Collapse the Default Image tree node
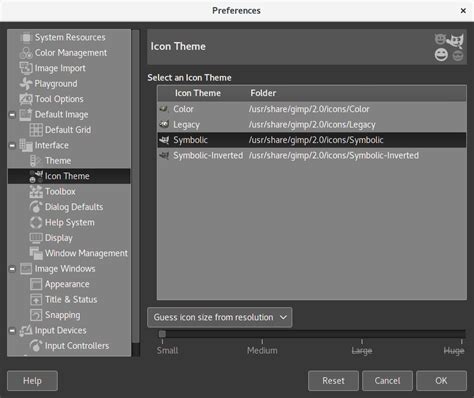474x398 pixels. pyautogui.click(x=12, y=115)
